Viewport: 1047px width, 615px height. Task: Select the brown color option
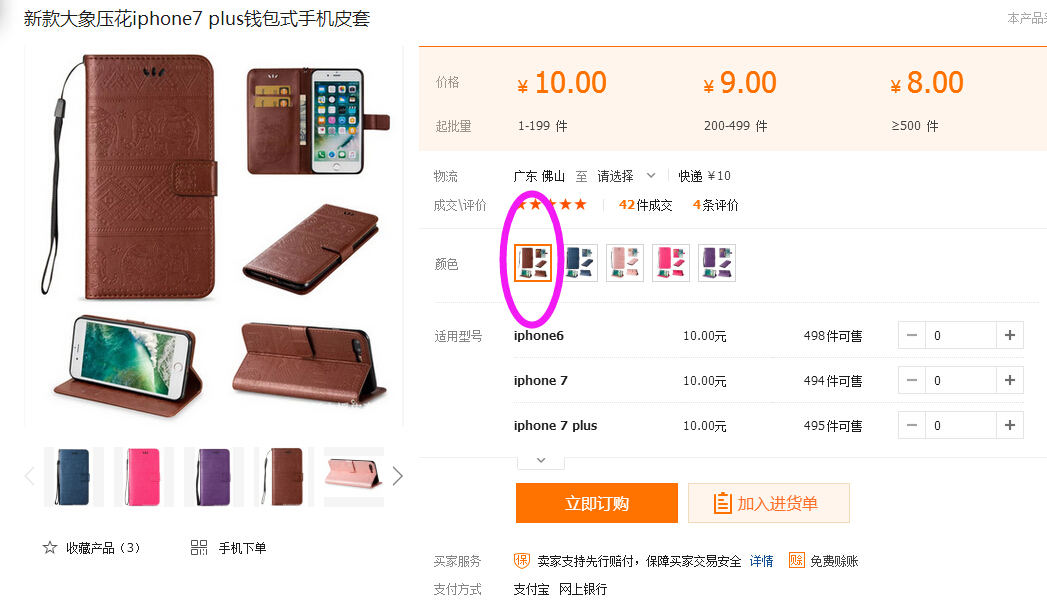click(x=533, y=263)
